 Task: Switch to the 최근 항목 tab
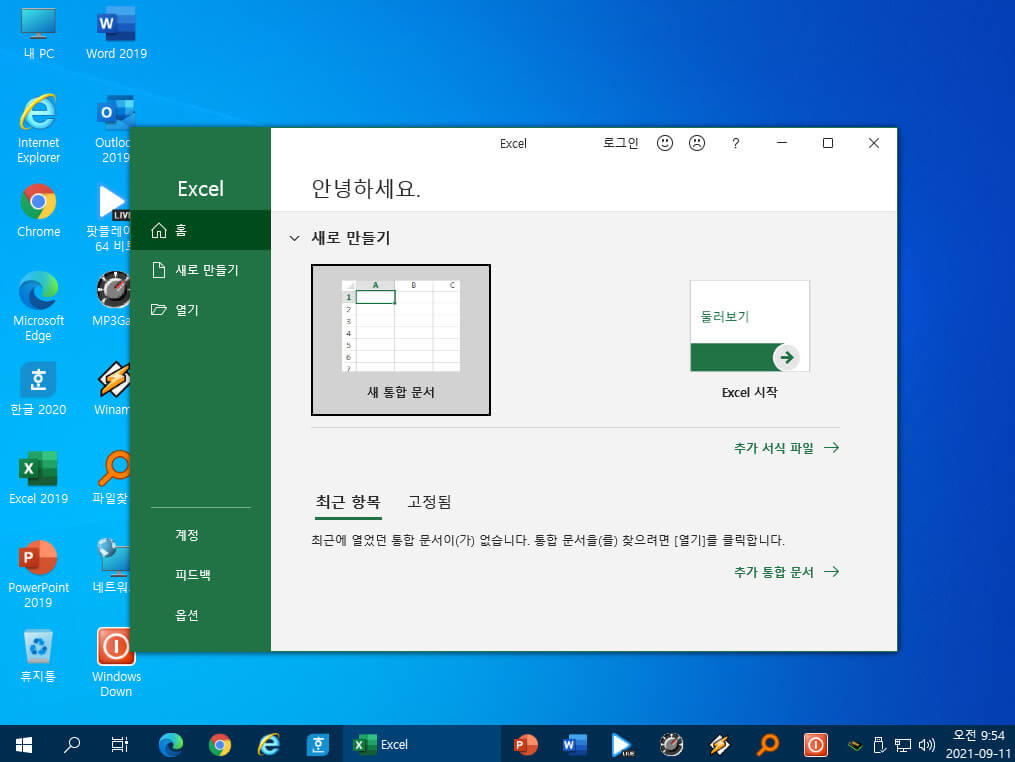348,502
